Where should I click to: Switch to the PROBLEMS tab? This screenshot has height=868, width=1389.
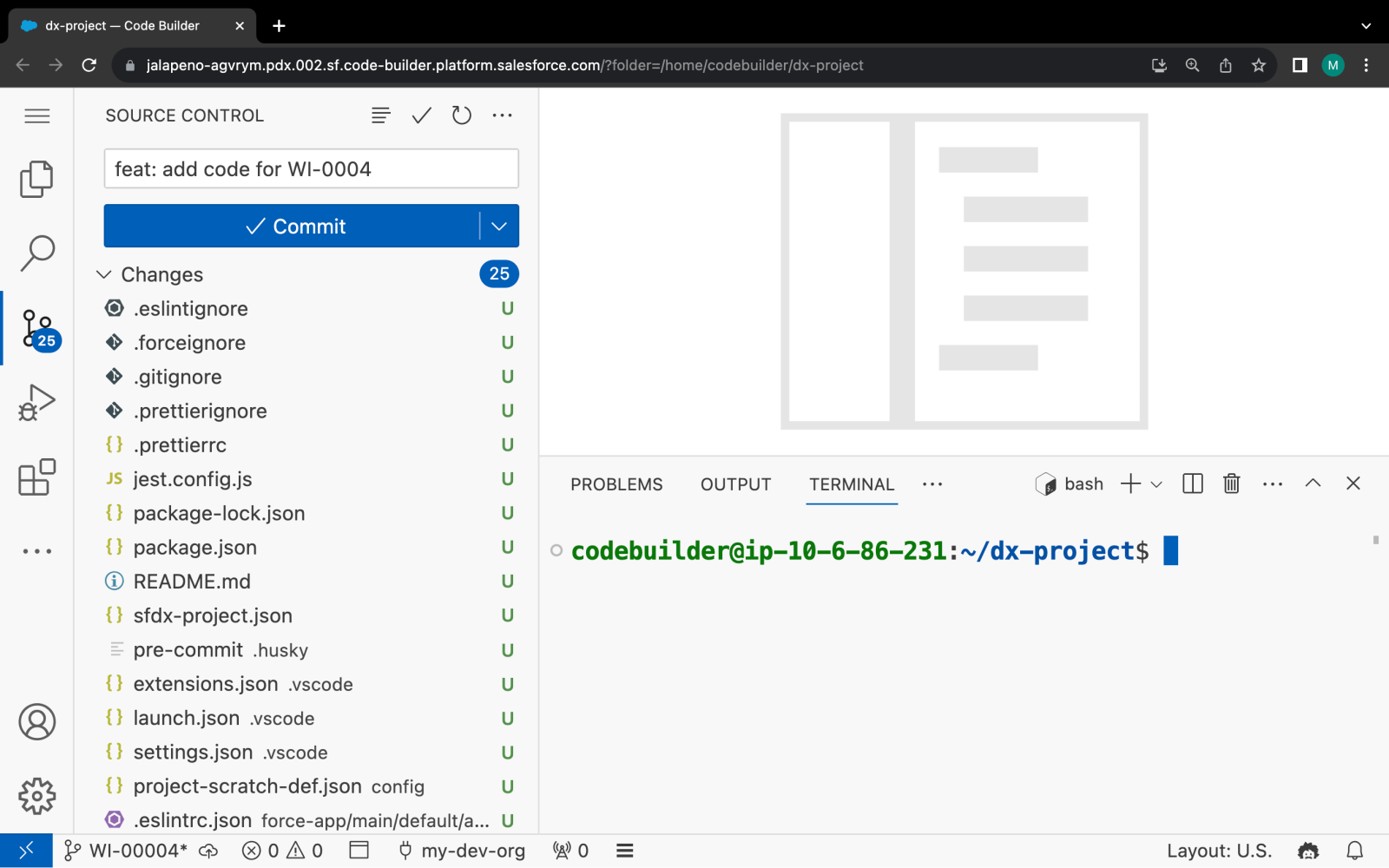[x=616, y=484]
